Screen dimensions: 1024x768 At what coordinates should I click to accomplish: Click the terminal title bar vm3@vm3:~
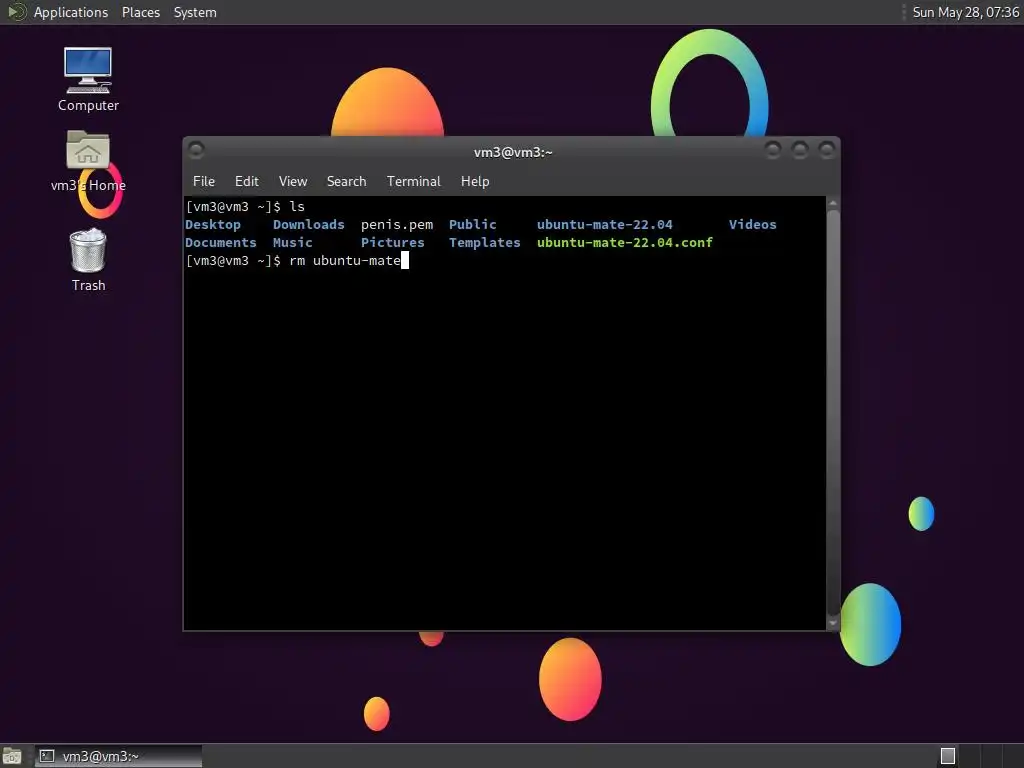[x=513, y=152]
